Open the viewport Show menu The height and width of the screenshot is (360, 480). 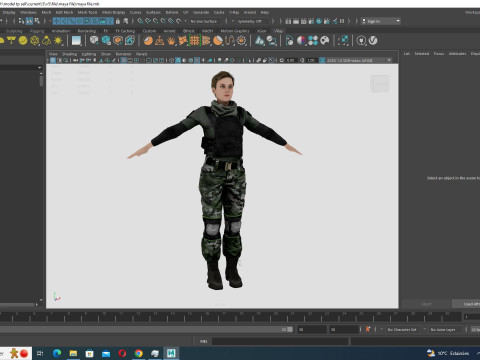pyautogui.click(x=106, y=54)
